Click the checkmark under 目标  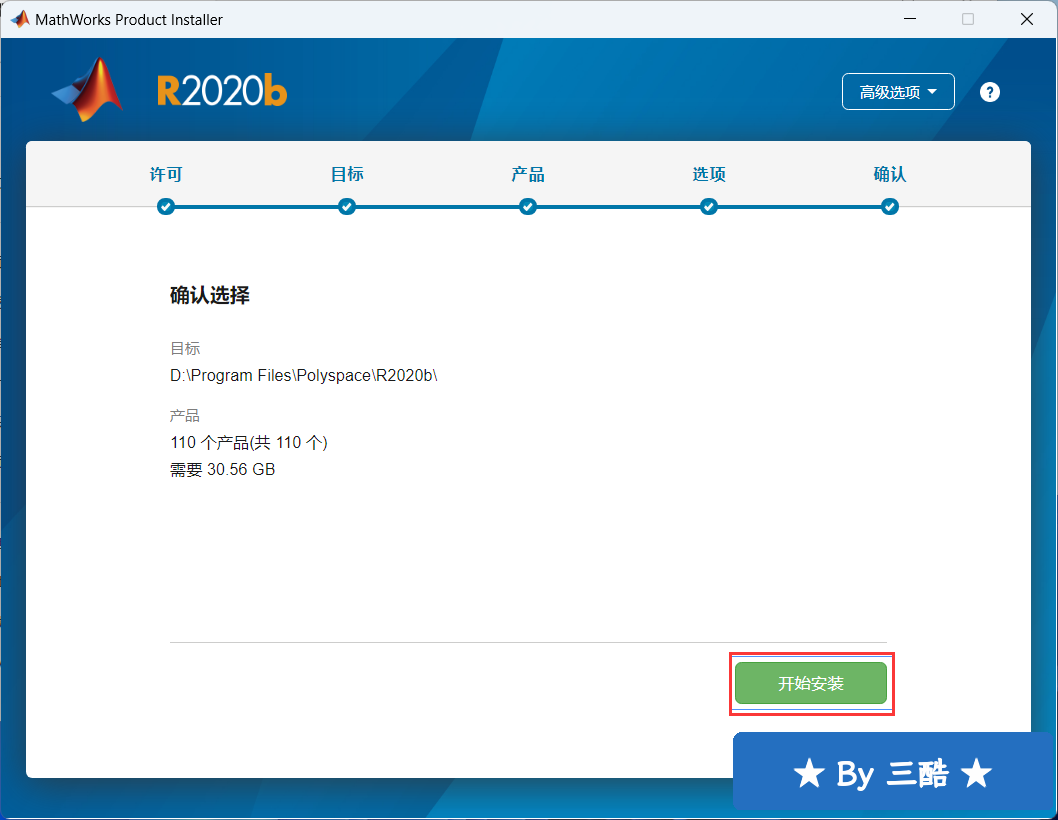click(347, 207)
